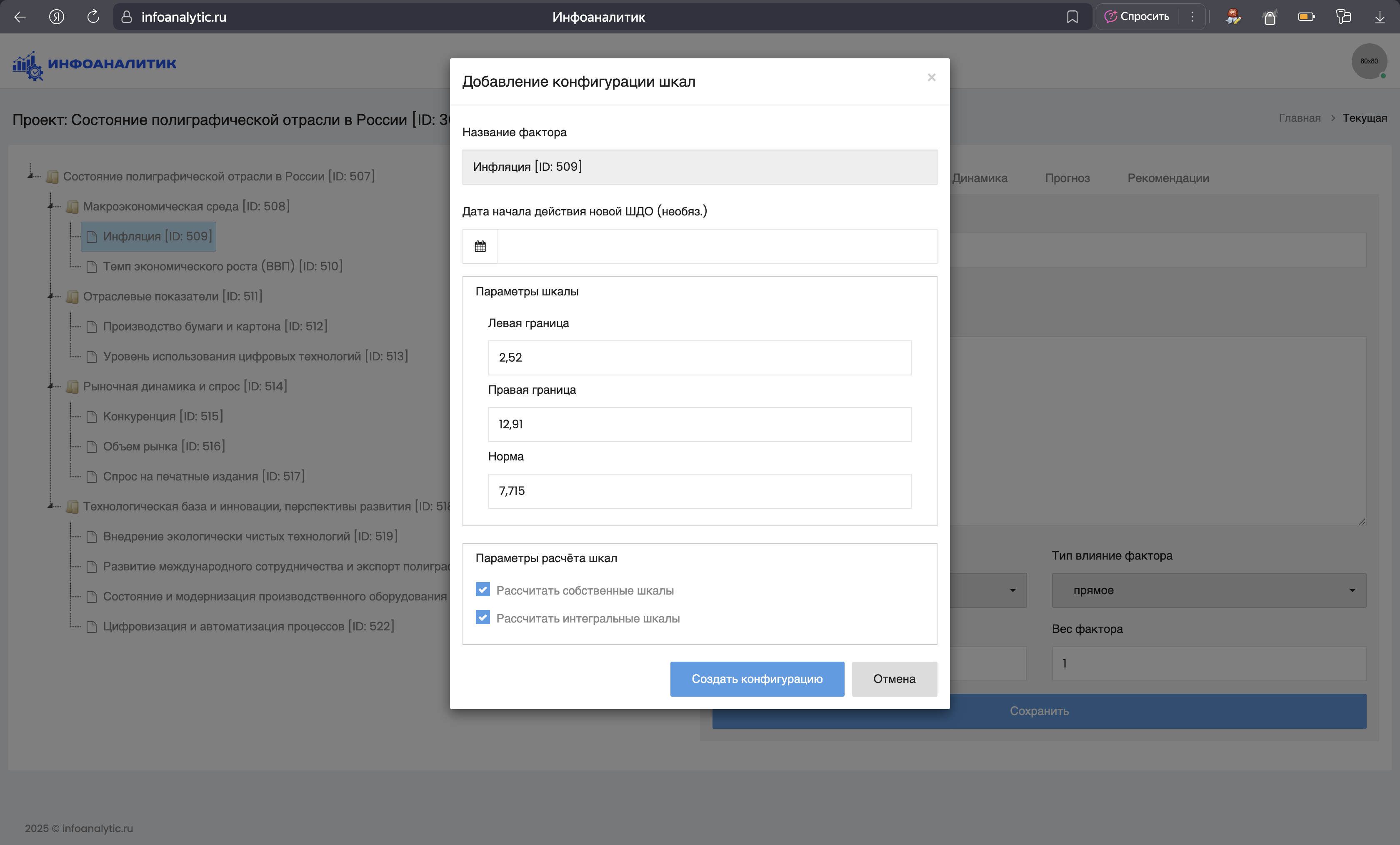Viewport: 1400px width, 845px height.
Task: Open the Тип влияние фактора dropdown
Action: tap(1208, 590)
